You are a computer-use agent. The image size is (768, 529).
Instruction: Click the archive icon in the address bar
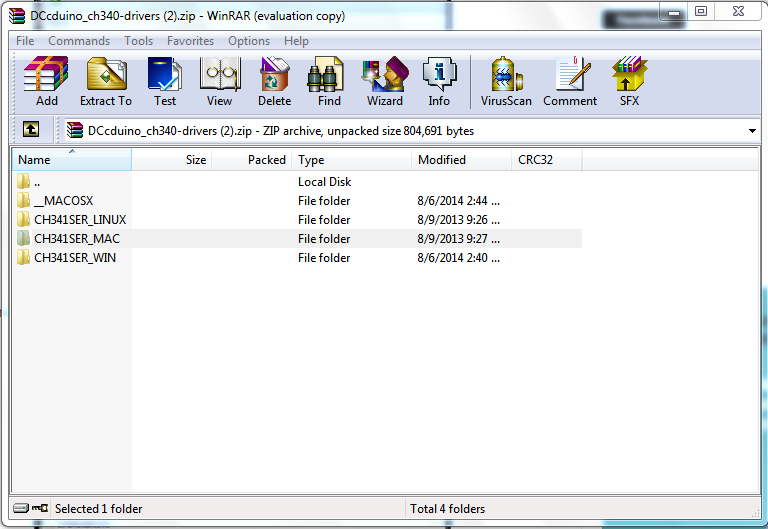click(74, 130)
